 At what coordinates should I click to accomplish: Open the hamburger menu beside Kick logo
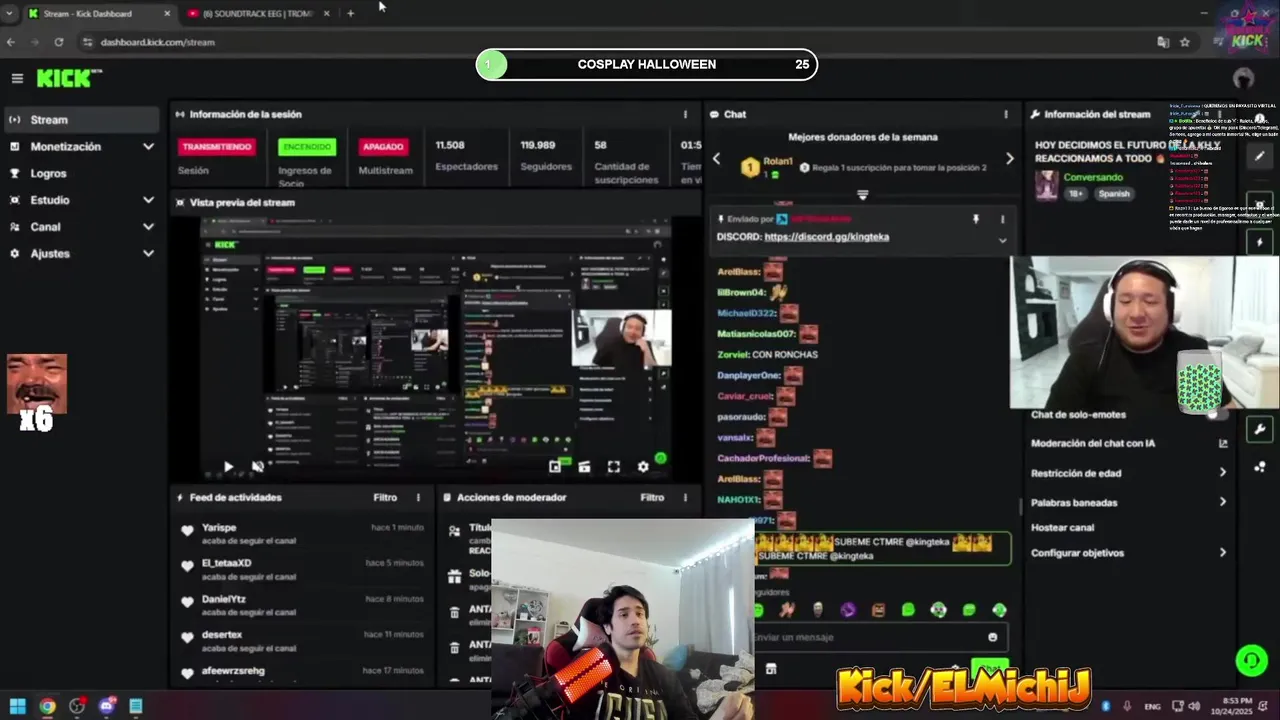coord(17,78)
